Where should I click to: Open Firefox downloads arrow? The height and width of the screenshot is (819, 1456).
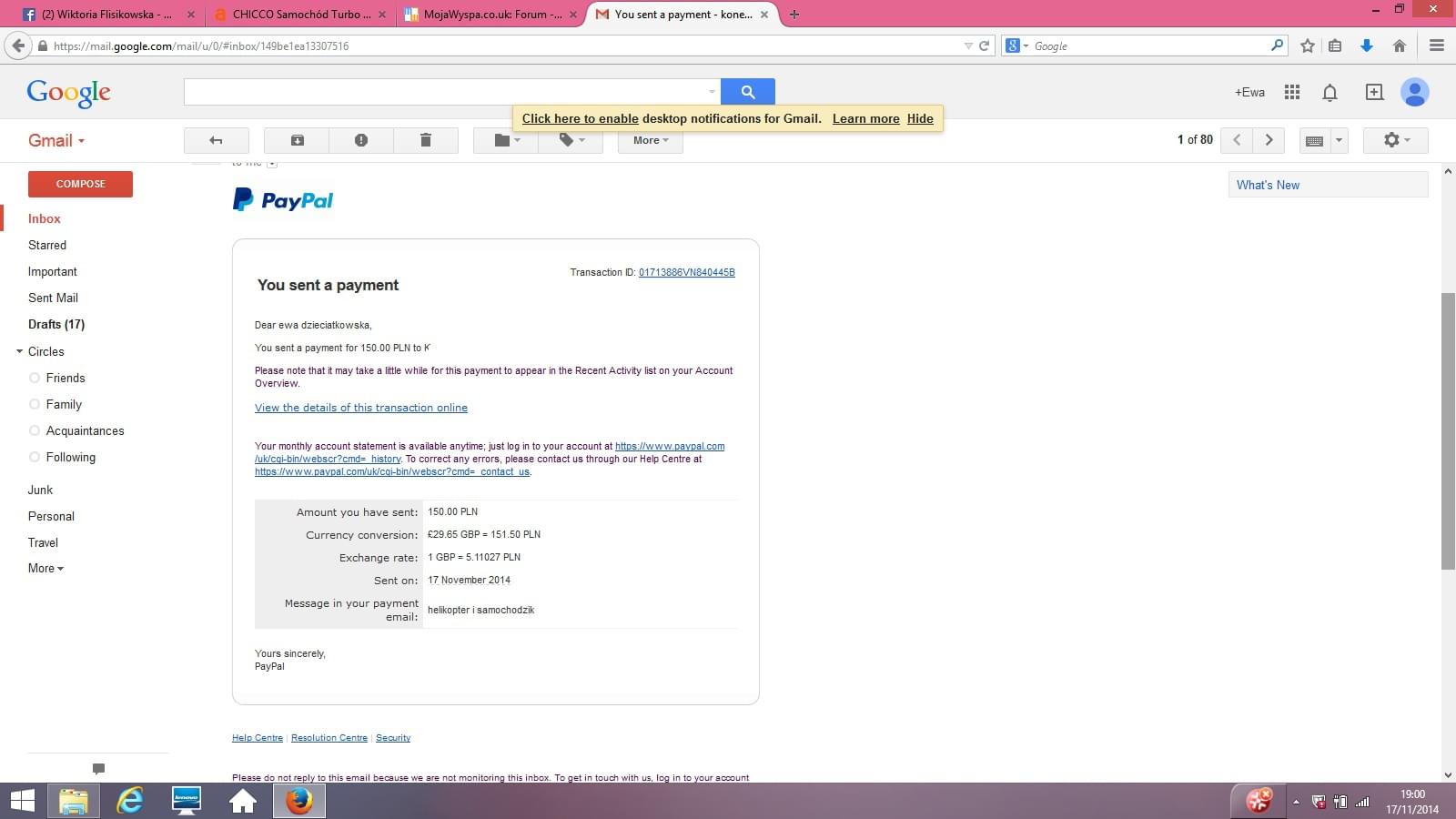(1366, 45)
